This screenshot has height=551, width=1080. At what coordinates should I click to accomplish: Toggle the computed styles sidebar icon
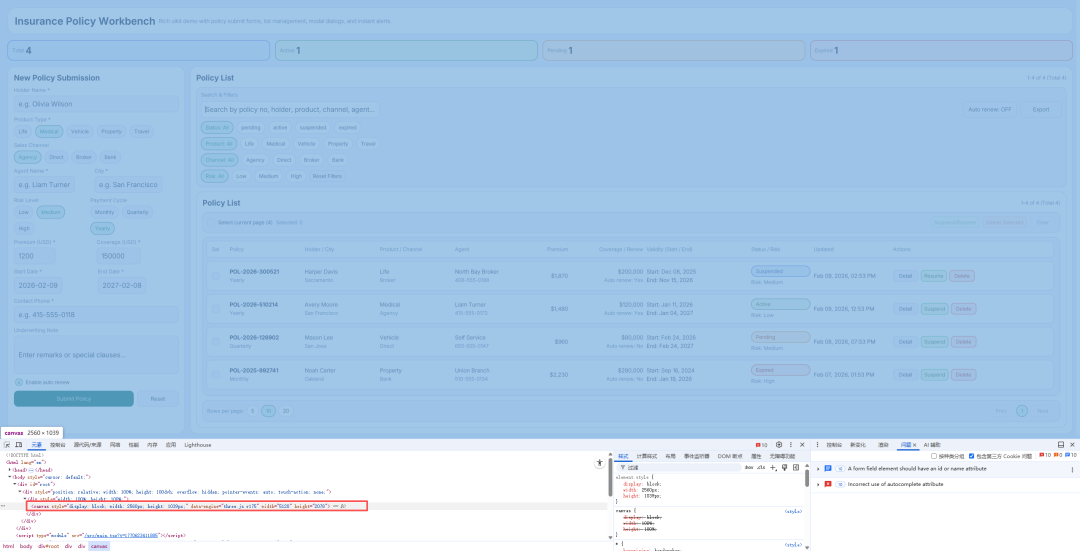[x=796, y=468]
